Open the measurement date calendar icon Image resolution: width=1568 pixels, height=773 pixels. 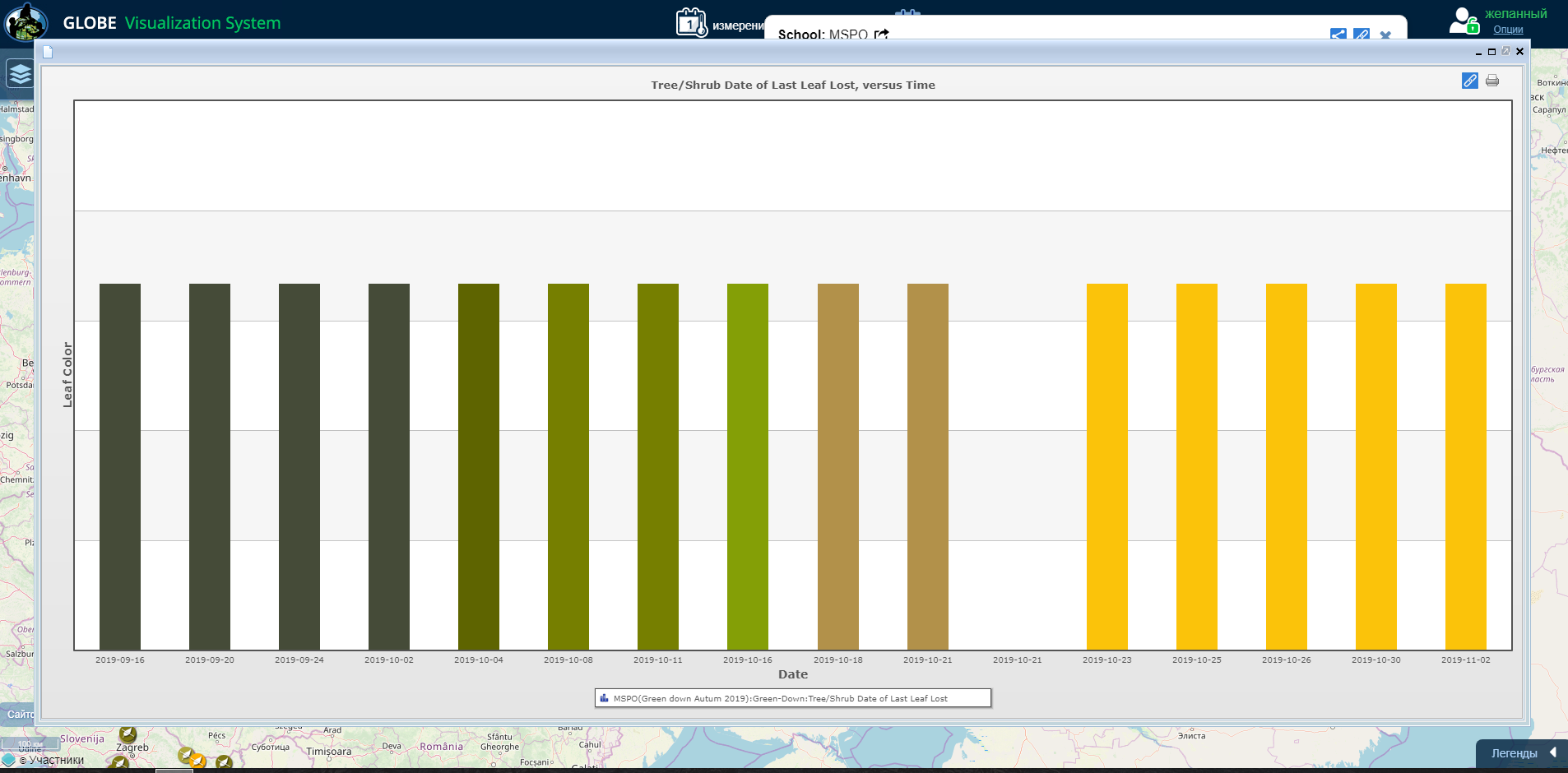click(691, 23)
